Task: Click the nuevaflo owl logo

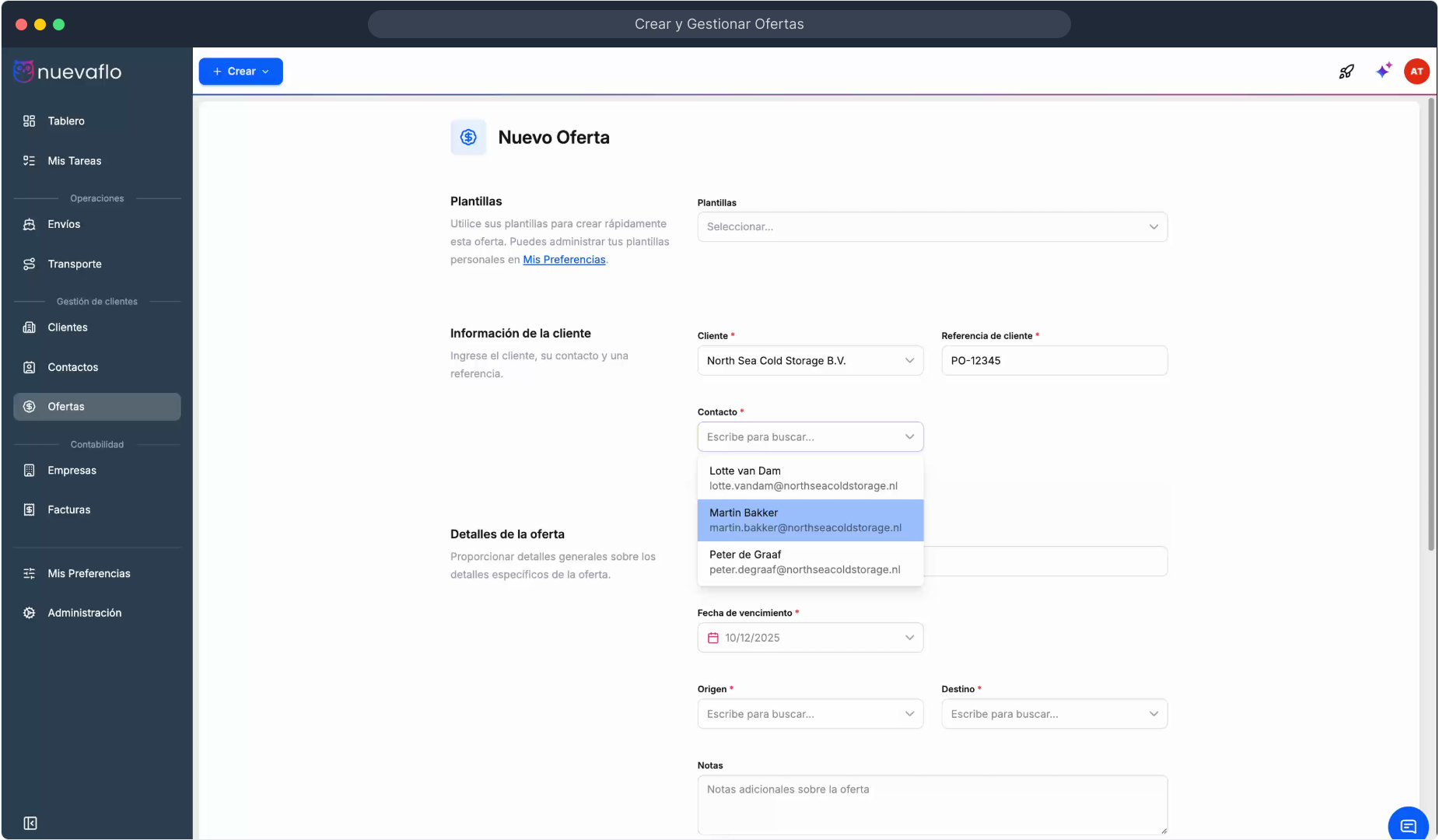Action: click(x=24, y=72)
